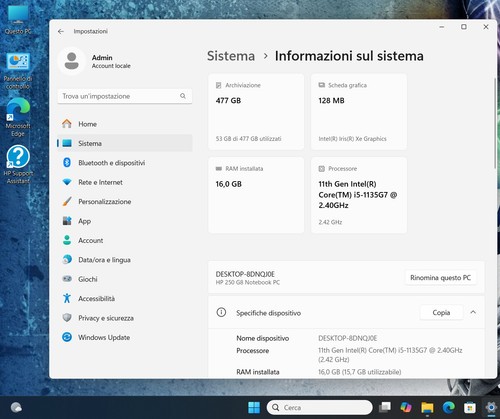Viewport: 500px width, 419px height.
Task: Click the Admin account avatar
Action: point(72,61)
